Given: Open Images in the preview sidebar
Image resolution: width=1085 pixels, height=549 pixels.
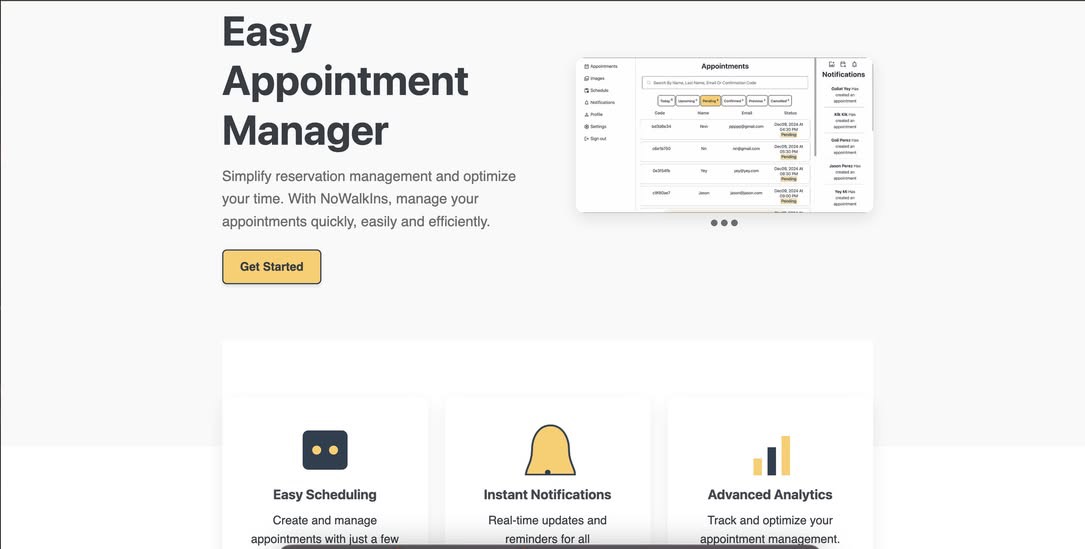Looking at the screenshot, I should [594, 78].
